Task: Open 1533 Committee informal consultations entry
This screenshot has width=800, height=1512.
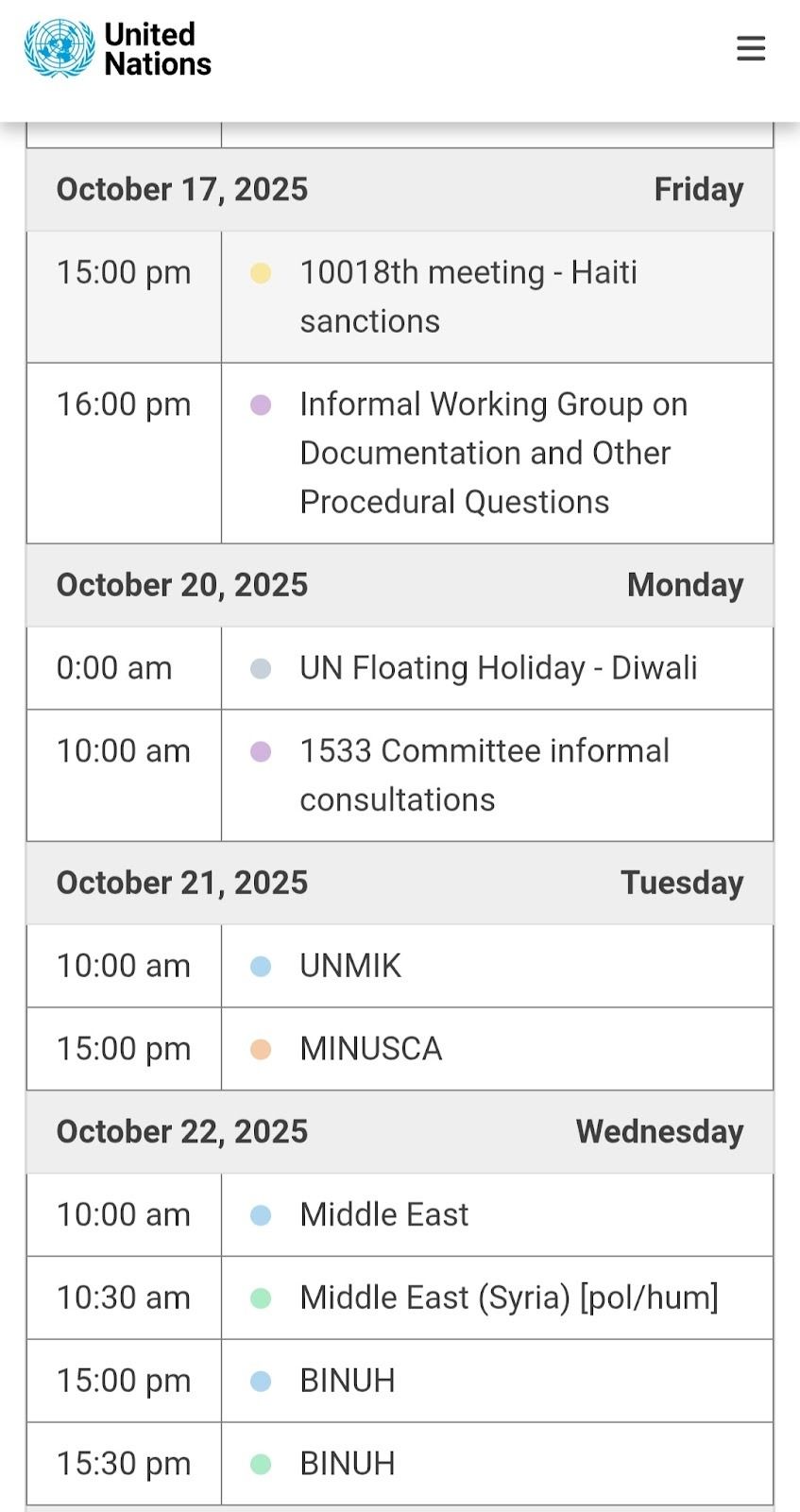Action: (484, 775)
